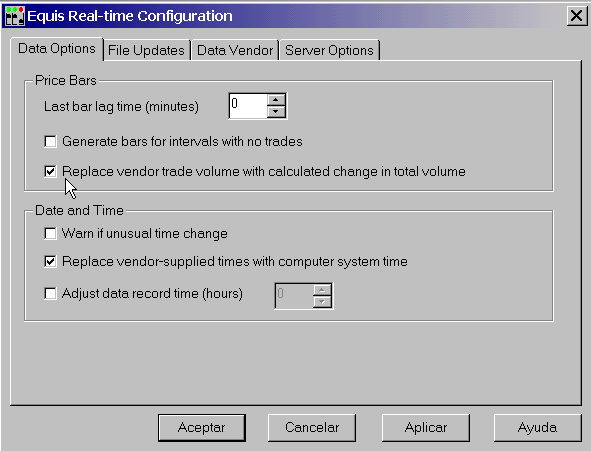Close the Equis Real-time Configuration dialog
The height and width of the screenshot is (451, 591).
(x=577, y=16)
